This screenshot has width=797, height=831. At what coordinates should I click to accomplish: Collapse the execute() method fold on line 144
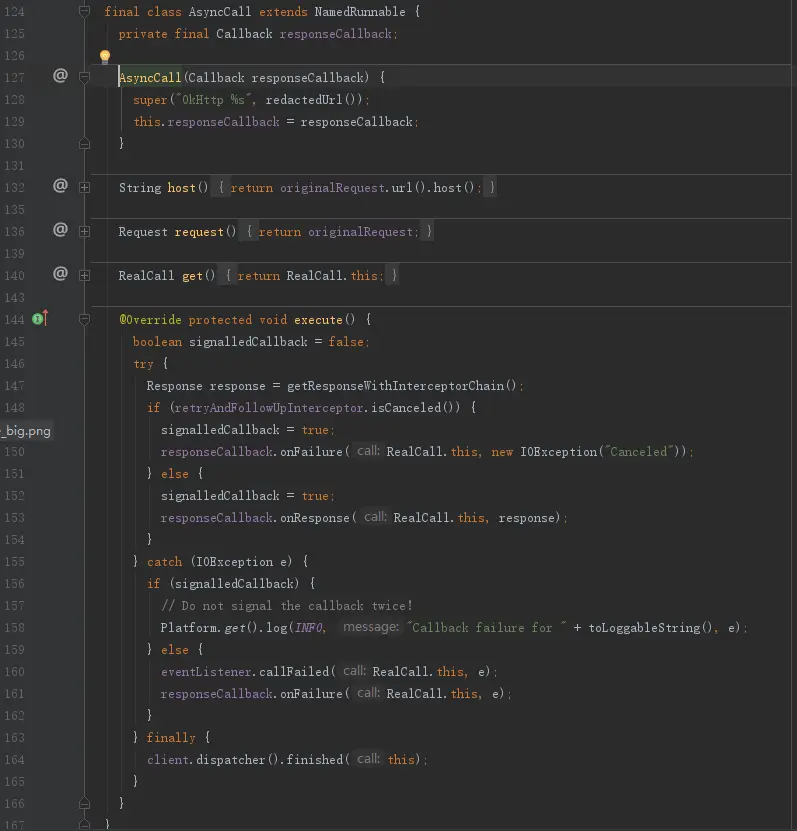point(84,319)
